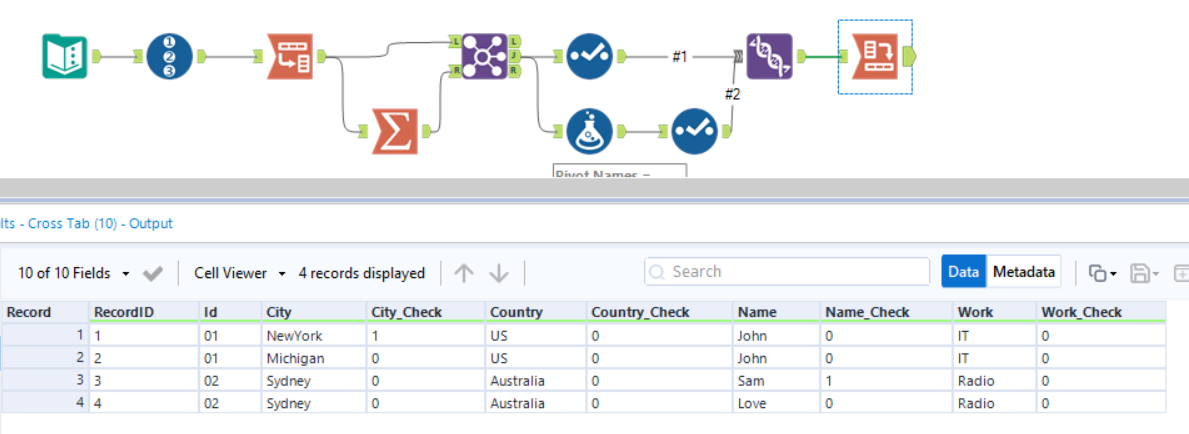Viewport: 1189px width, 434px height.
Task: Click the upper Select tool node
Action: pos(589,57)
